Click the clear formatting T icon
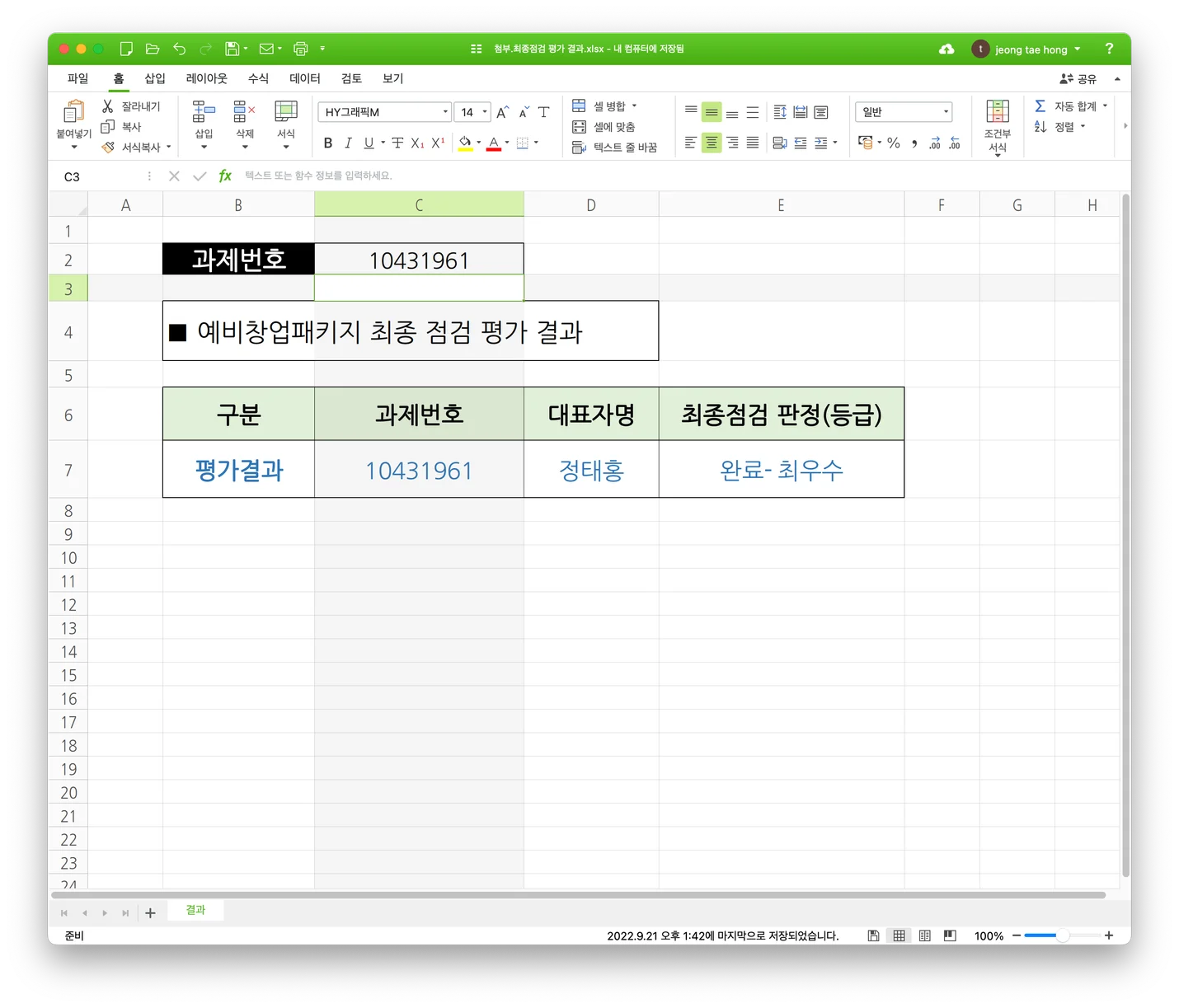This screenshot has height=1008, width=1179. point(543,112)
